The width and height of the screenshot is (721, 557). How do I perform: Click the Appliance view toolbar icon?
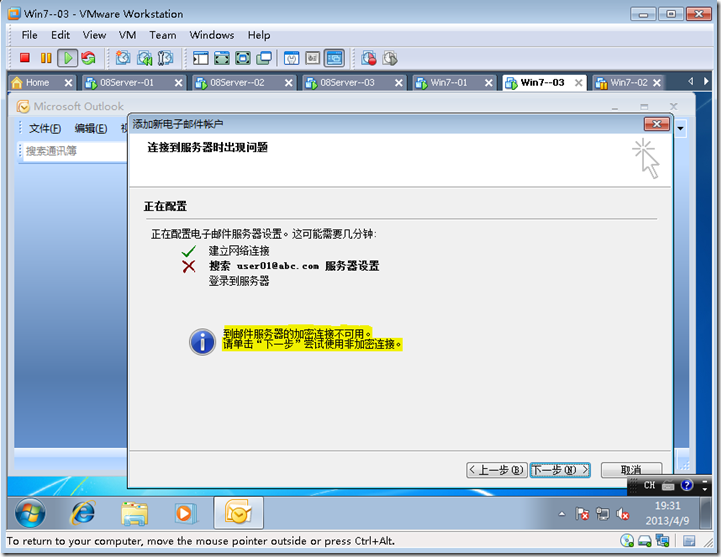pos(313,58)
